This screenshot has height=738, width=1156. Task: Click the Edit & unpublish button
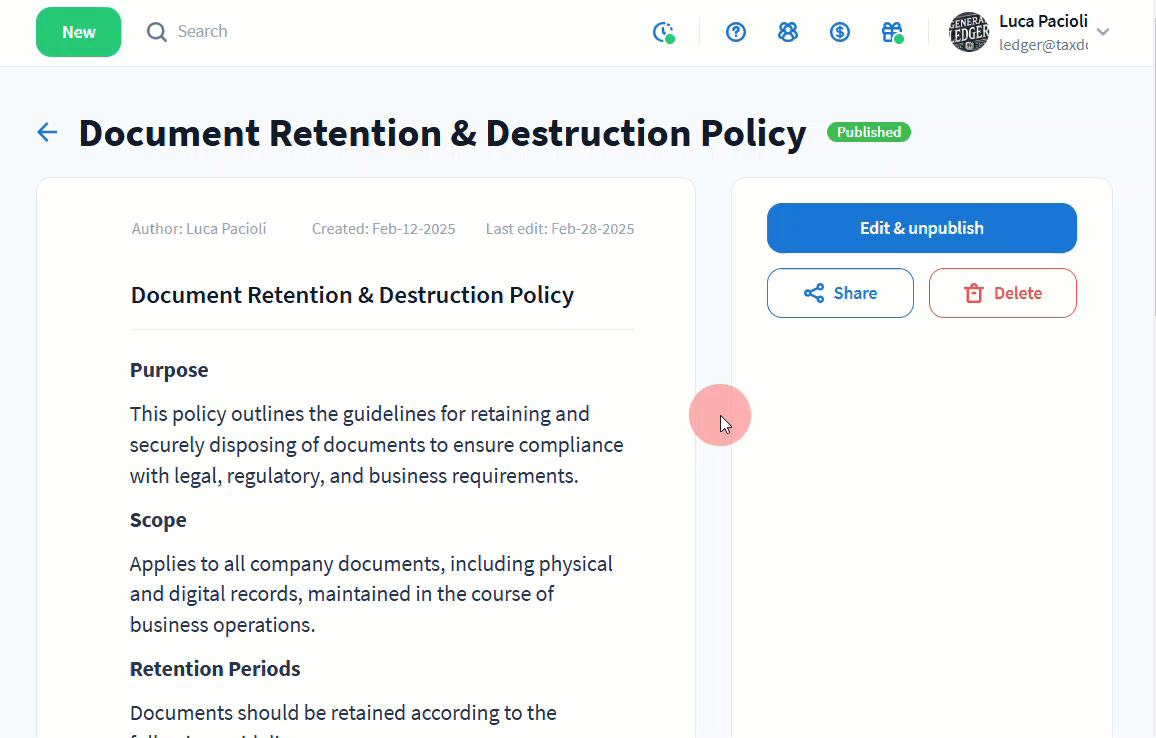point(921,228)
